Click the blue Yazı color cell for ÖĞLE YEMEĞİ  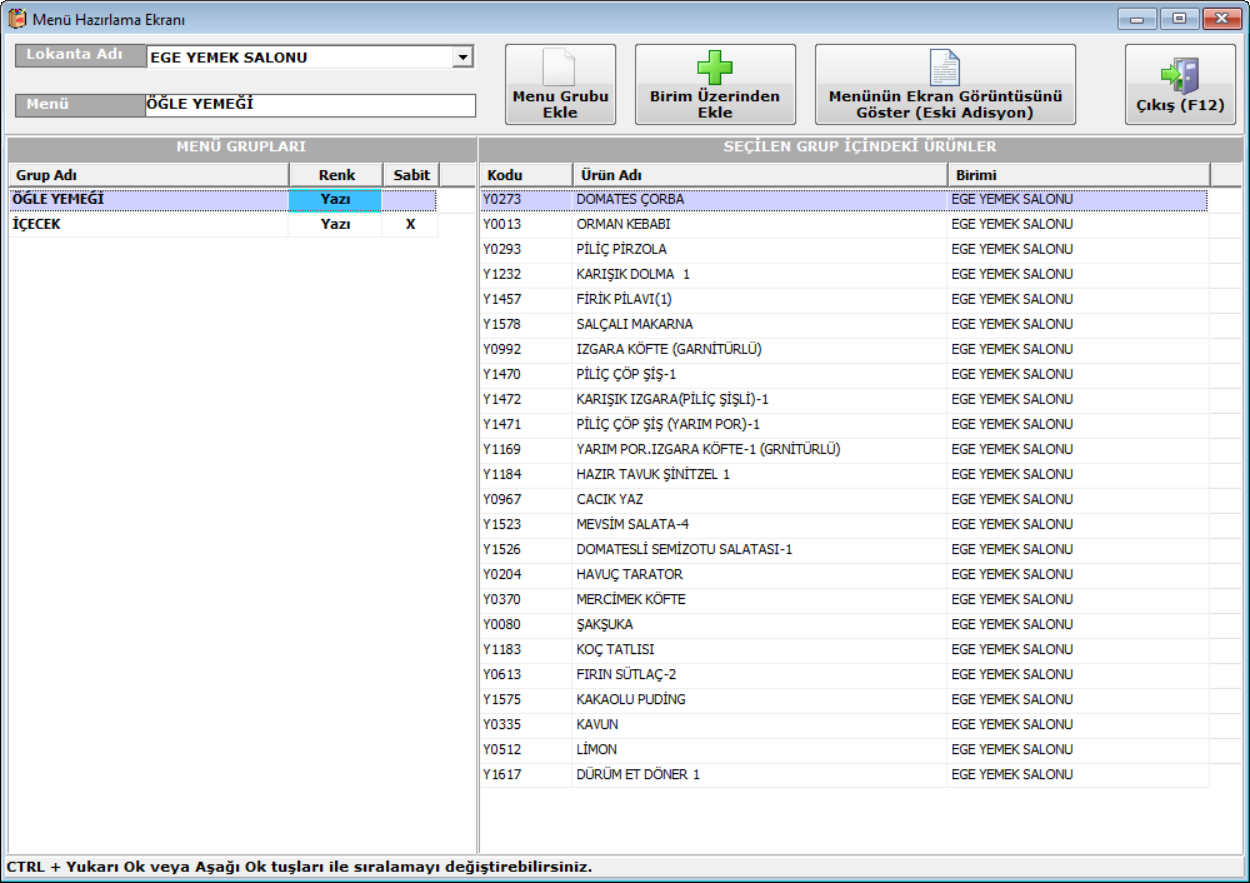[335, 200]
